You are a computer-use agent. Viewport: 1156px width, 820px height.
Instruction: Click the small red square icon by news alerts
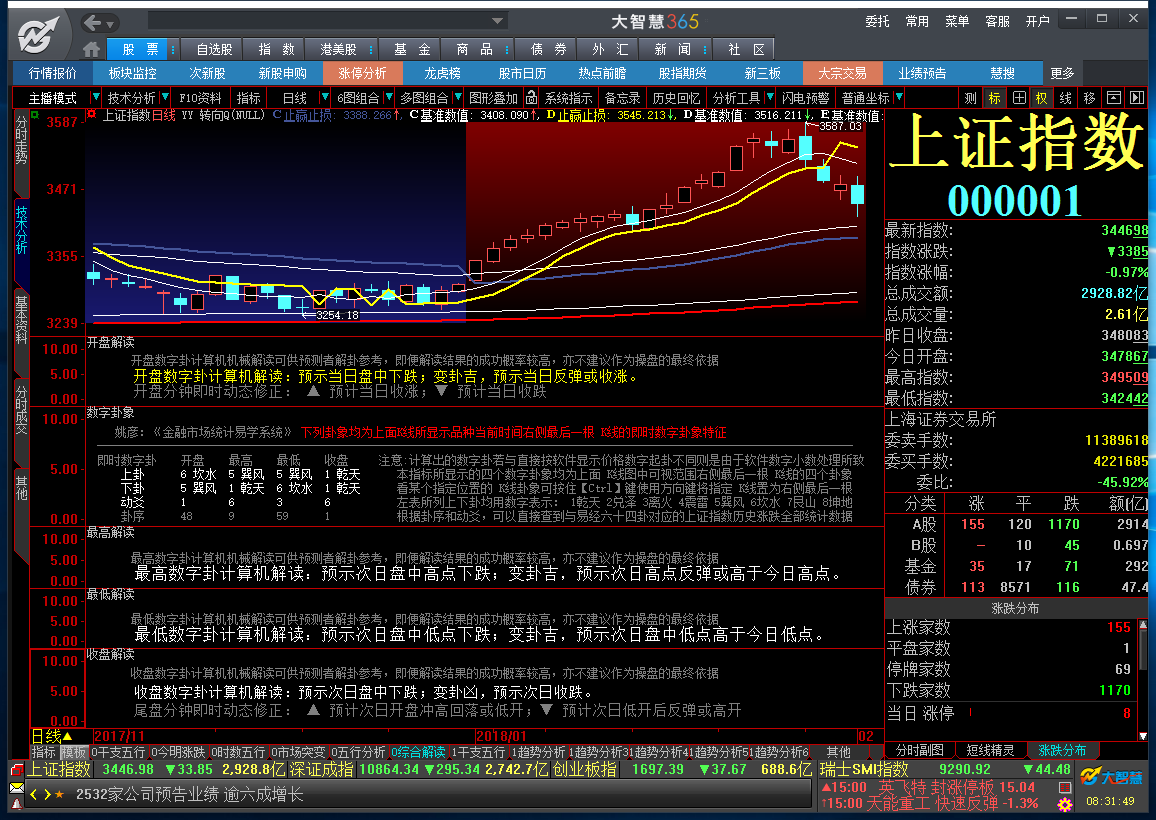1065,788
